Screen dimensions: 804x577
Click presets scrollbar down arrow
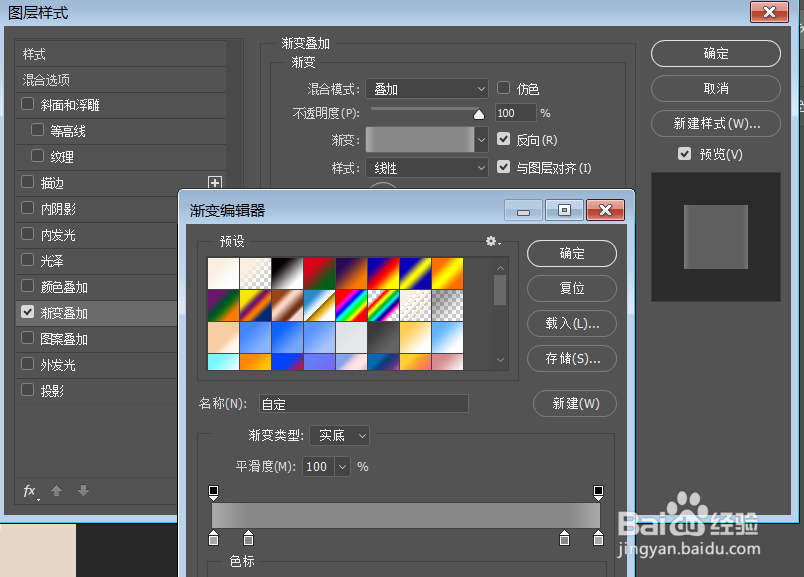500,360
